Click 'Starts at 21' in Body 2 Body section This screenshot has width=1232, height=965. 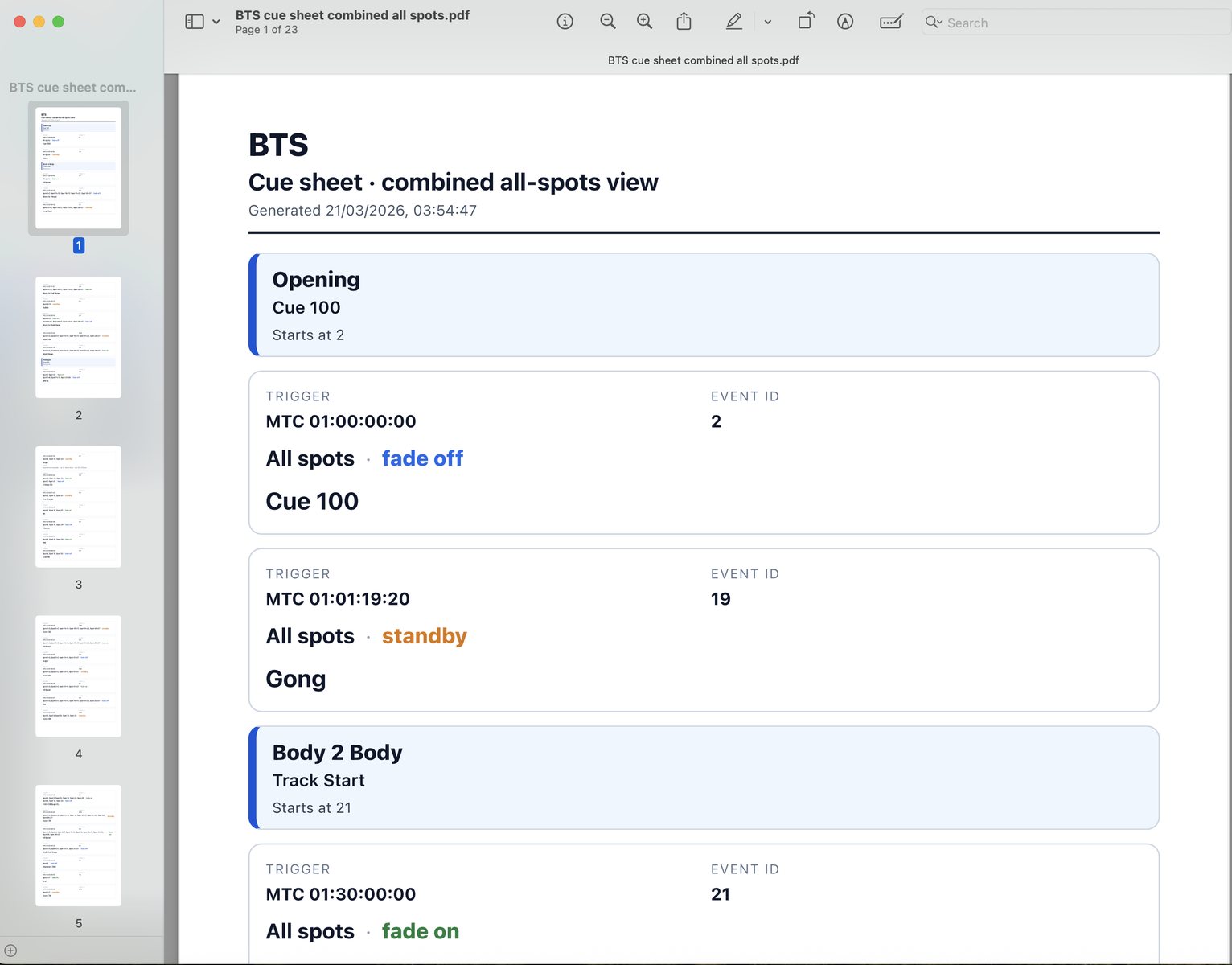[312, 808]
